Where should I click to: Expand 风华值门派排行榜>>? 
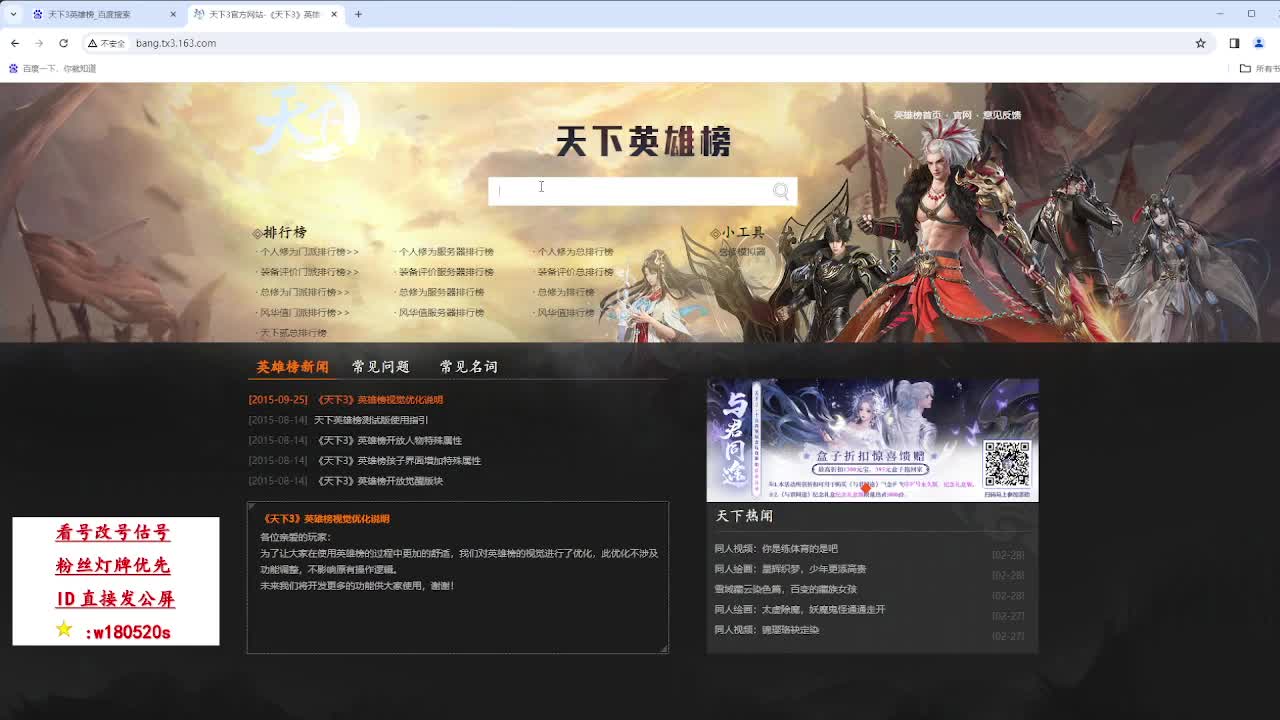tap(305, 313)
